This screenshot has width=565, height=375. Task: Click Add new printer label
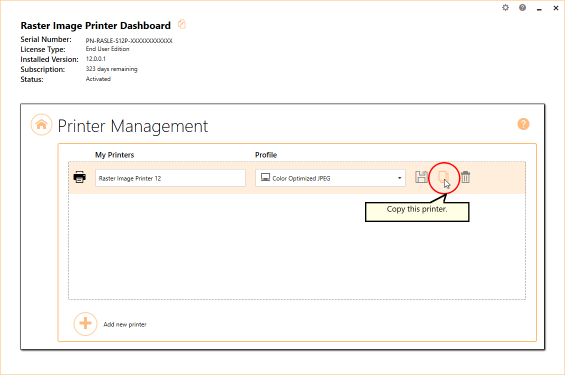(125, 325)
